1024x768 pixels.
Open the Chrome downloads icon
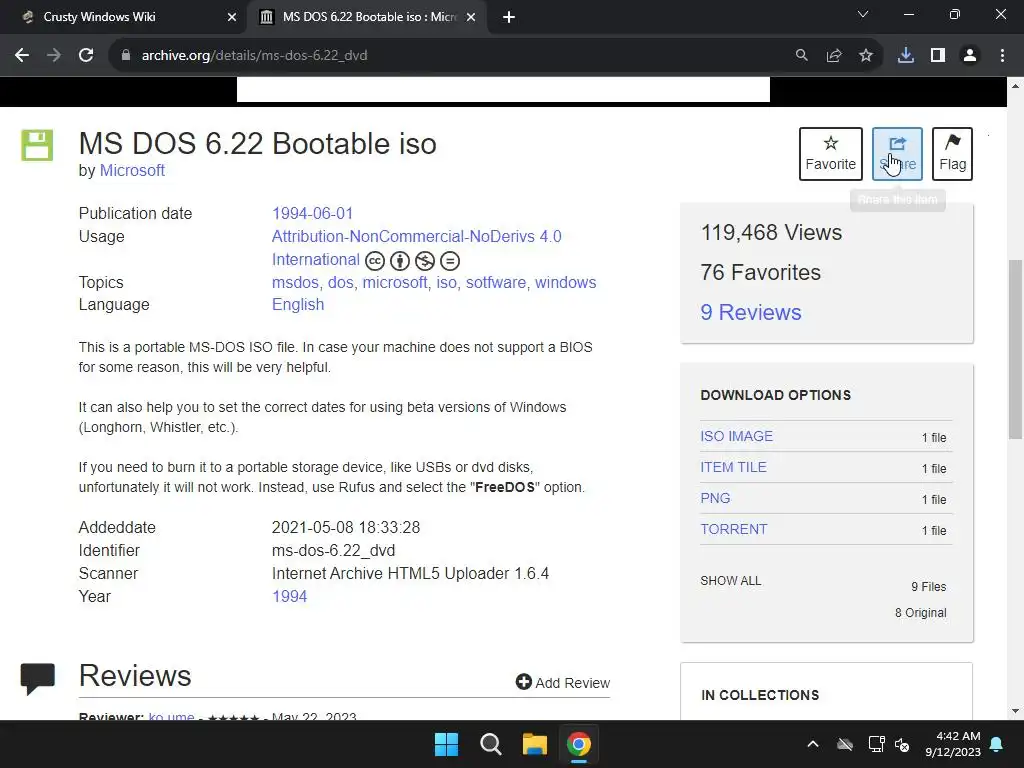pos(906,56)
